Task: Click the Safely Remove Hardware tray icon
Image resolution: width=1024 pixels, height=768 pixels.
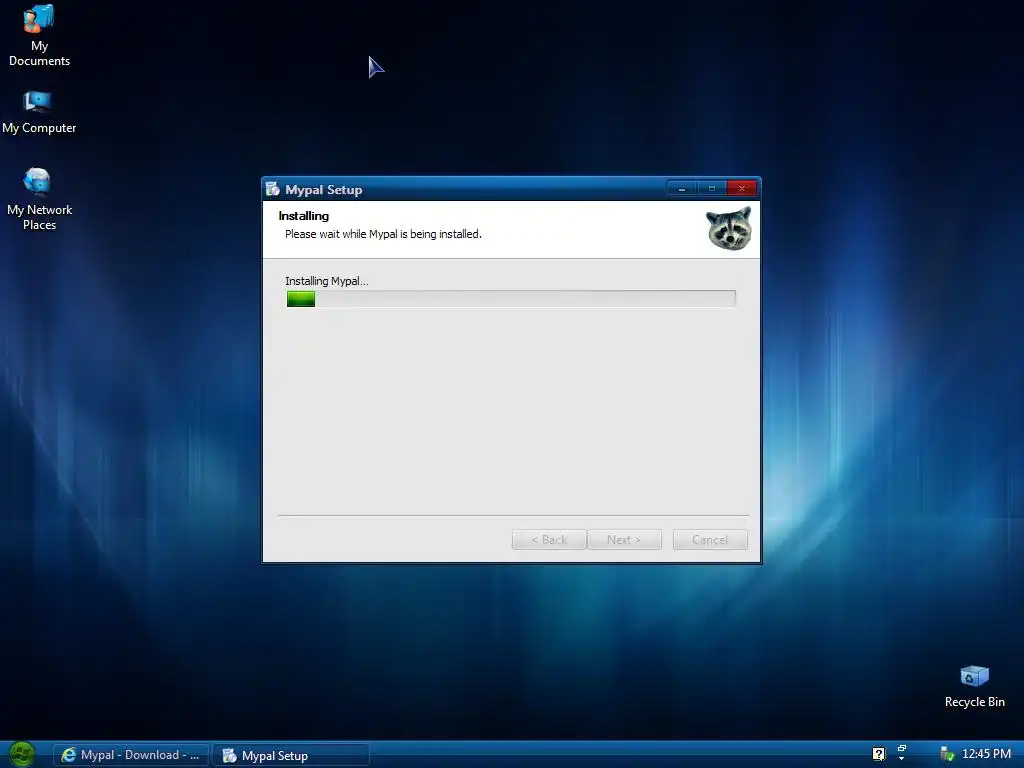Action: [x=947, y=754]
